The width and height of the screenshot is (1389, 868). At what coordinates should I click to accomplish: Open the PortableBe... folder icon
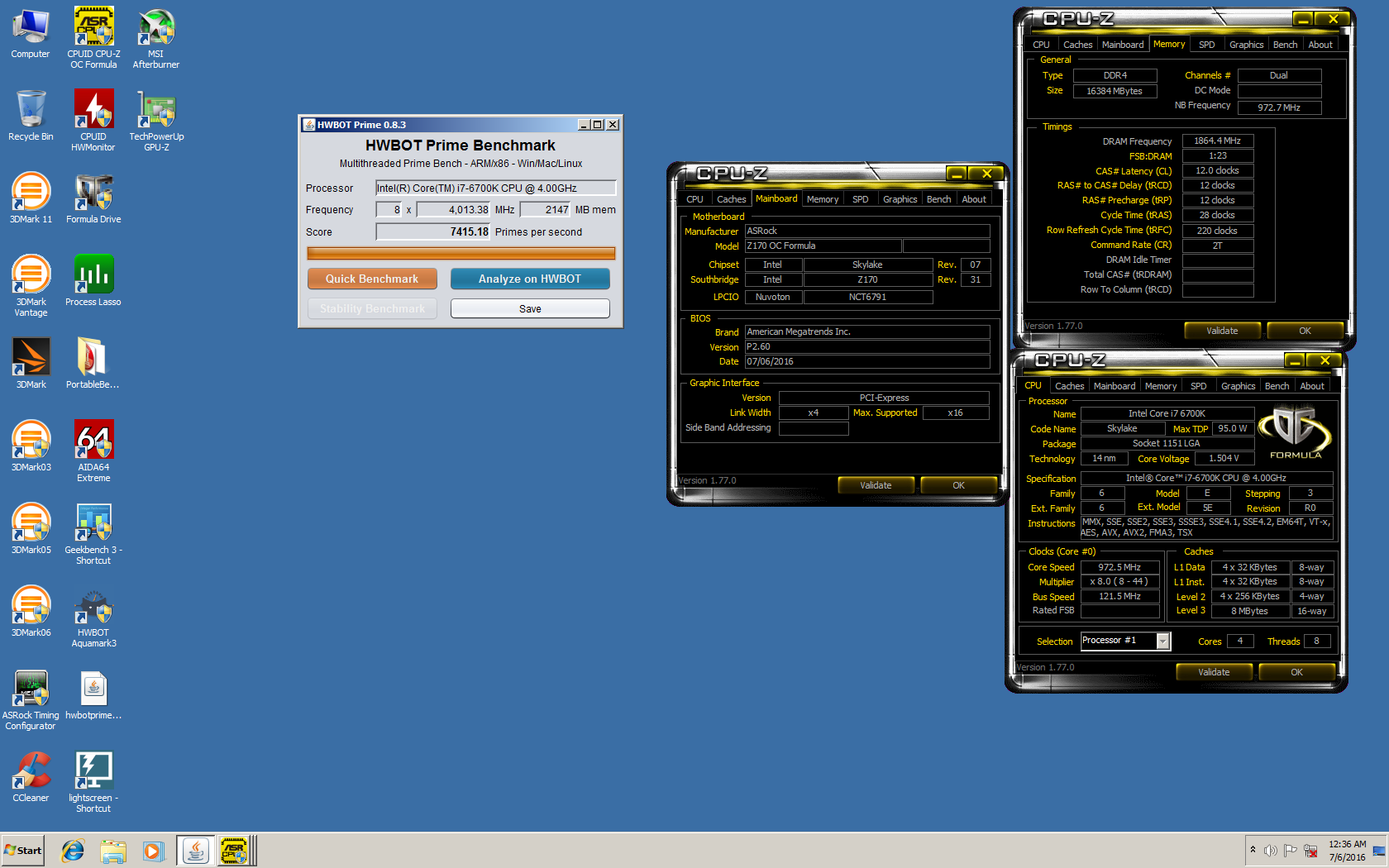pyautogui.click(x=93, y=364)
